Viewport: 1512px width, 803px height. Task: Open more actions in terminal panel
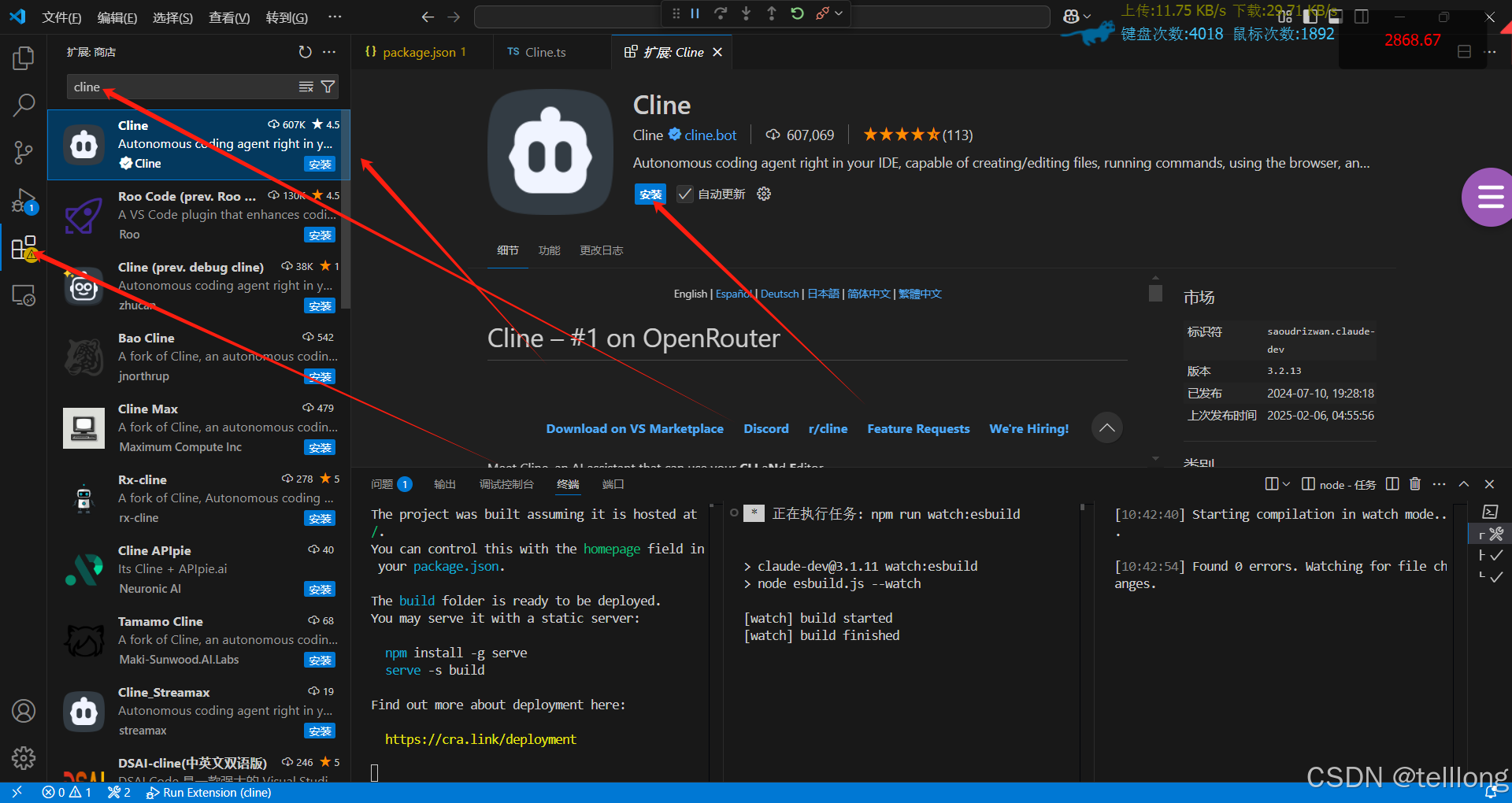coord(1440,484)
